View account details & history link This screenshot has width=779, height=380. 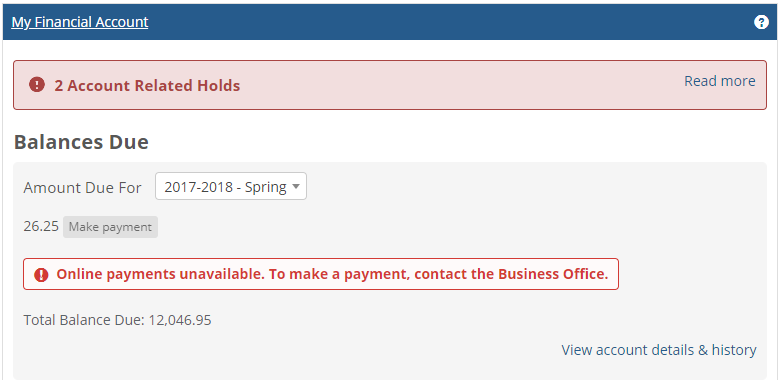(659, 350)
